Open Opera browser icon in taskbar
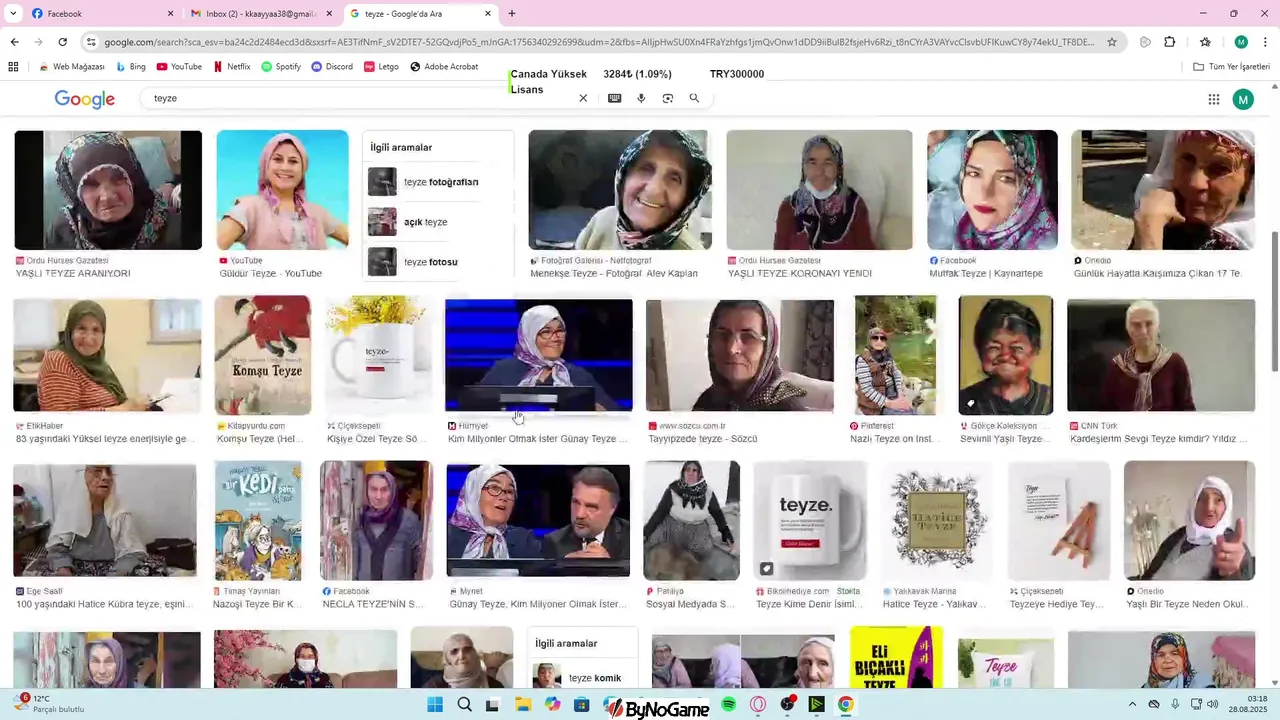Image resolution: width=1280 pixels, height=720 pixels. (758, 705)
